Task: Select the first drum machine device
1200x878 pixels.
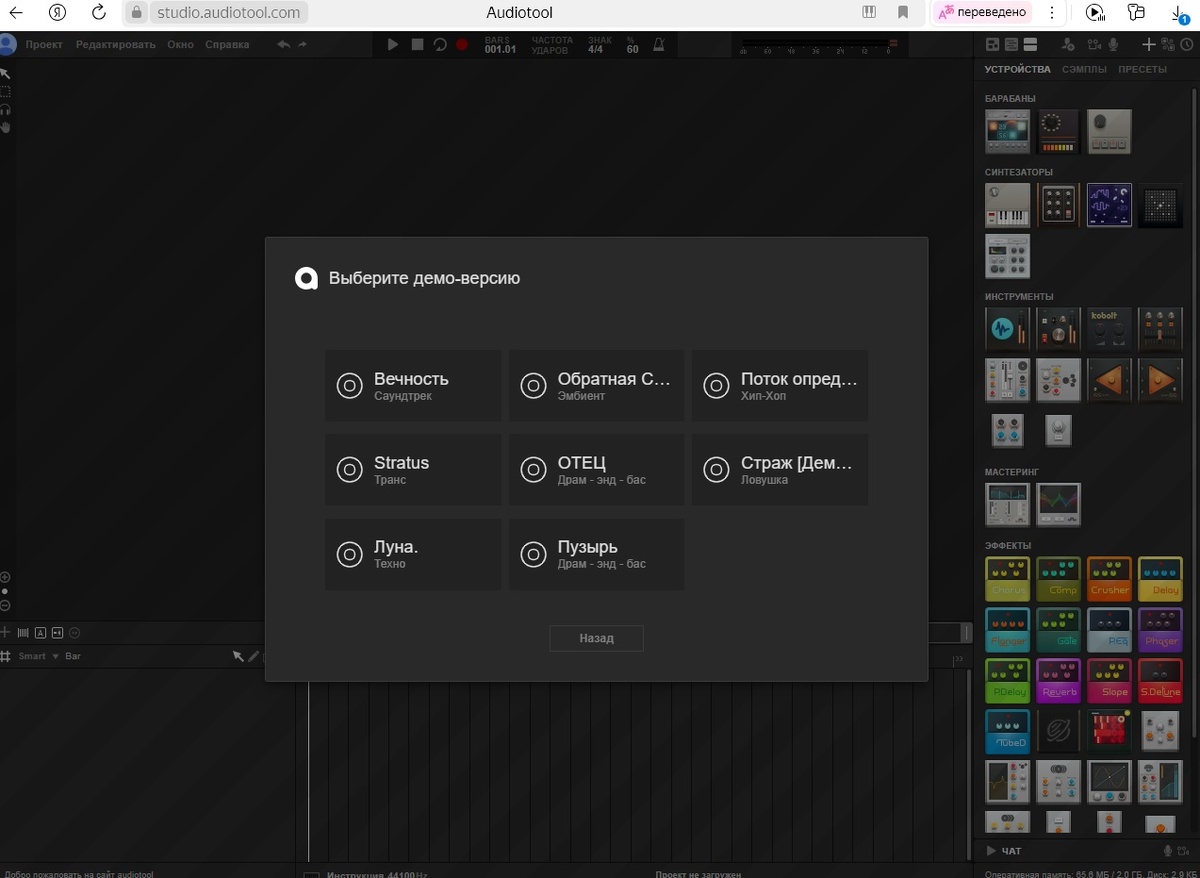Action: tap(1008, 131)
